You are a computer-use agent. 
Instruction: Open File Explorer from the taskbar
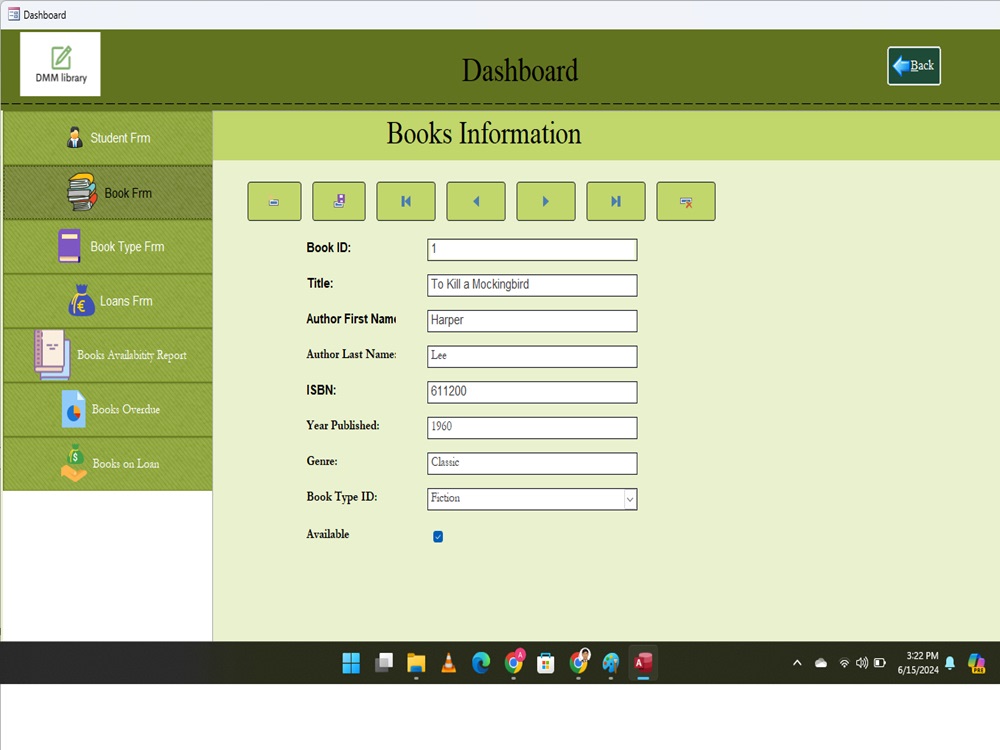[416, 663]
